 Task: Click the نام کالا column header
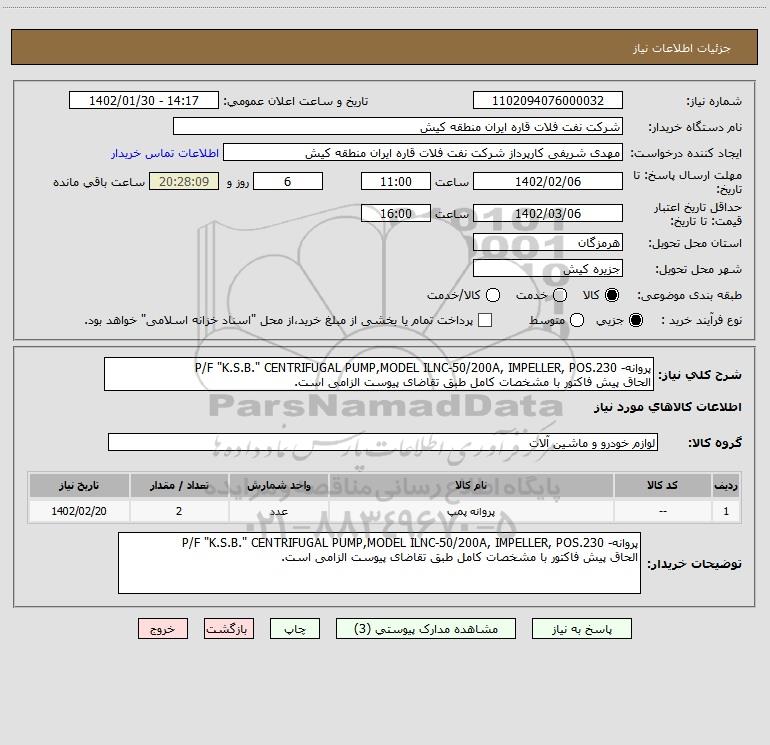pyautogui.click(x=471, y=486)
